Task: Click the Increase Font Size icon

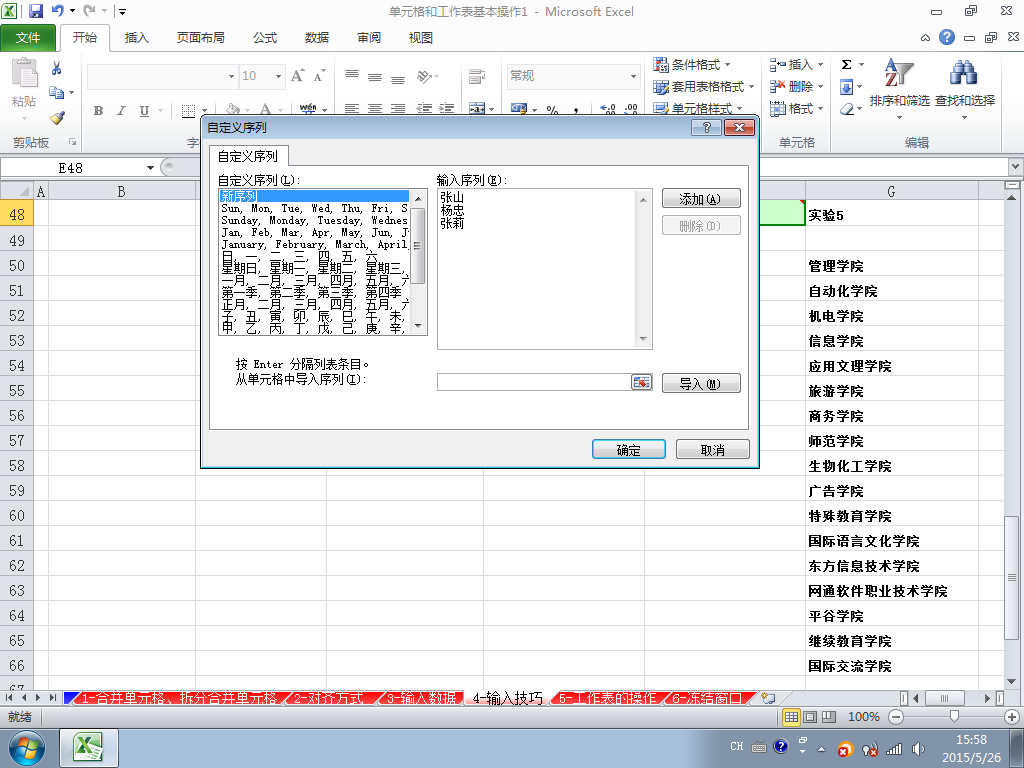Action: (x=297, y=76)
